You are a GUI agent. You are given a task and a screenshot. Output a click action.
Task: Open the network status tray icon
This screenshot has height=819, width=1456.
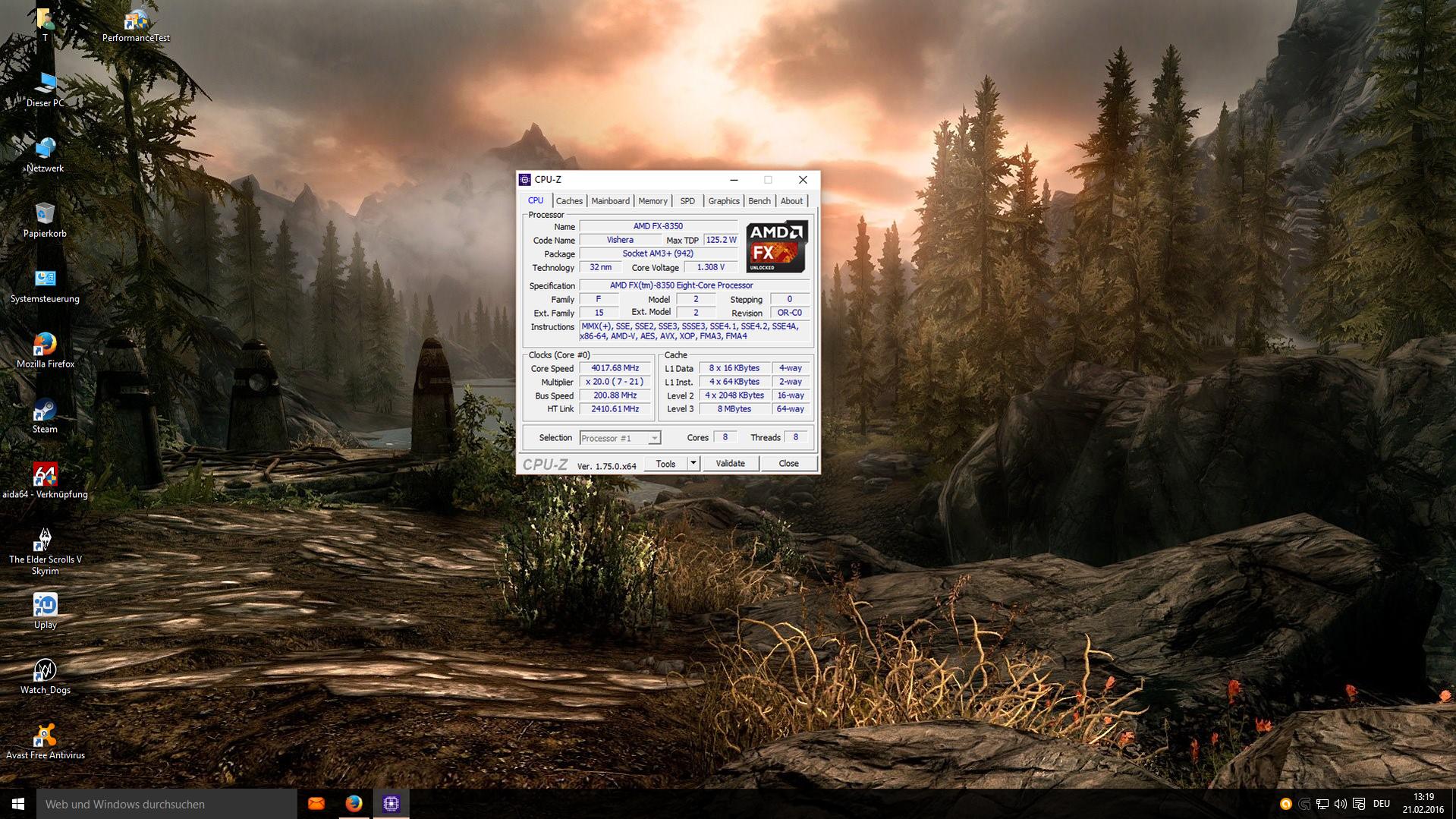pos(1322,804)
